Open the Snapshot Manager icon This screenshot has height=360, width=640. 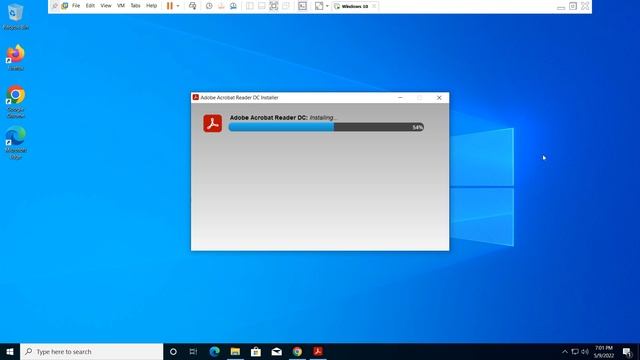pyautogui.click(x=233, y=6)
